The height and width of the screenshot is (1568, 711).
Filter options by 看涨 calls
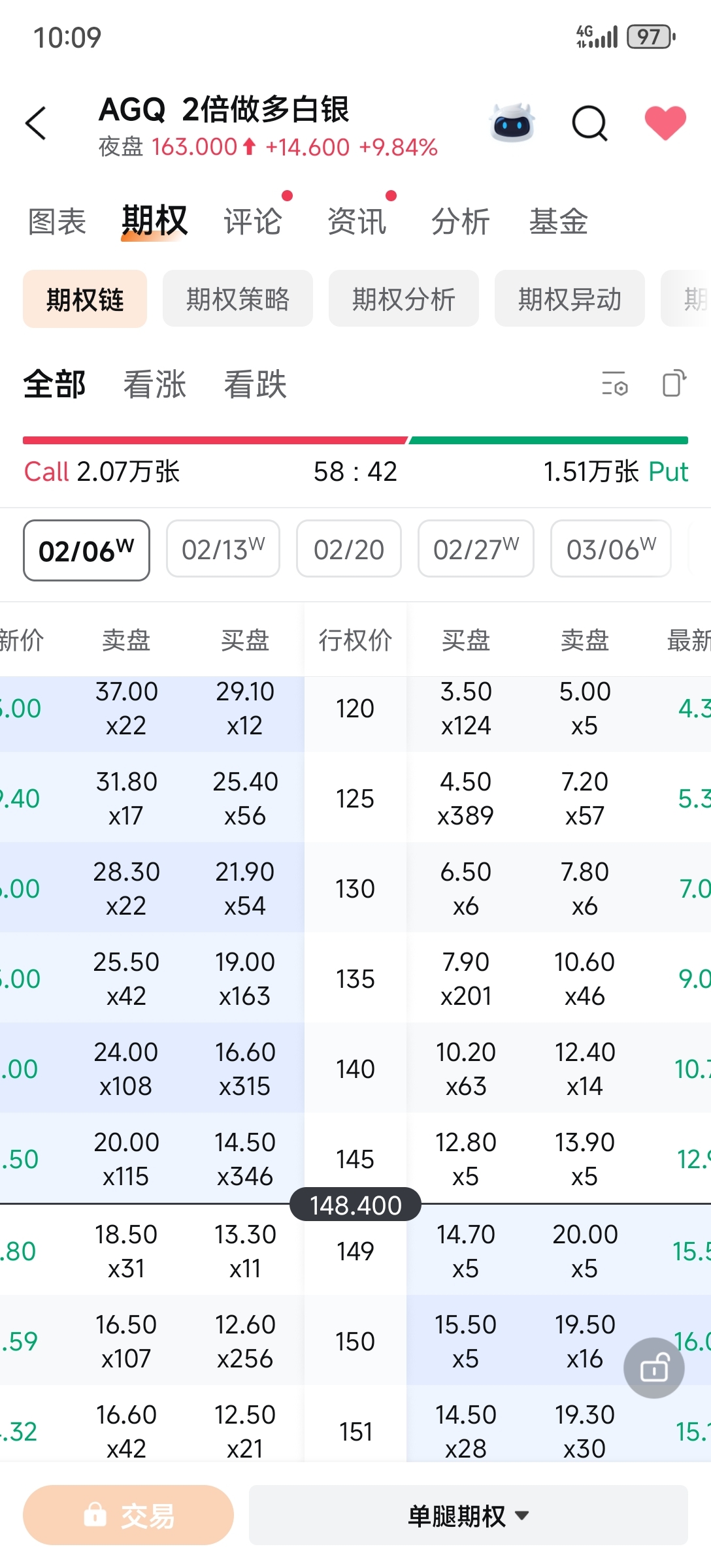155,384
